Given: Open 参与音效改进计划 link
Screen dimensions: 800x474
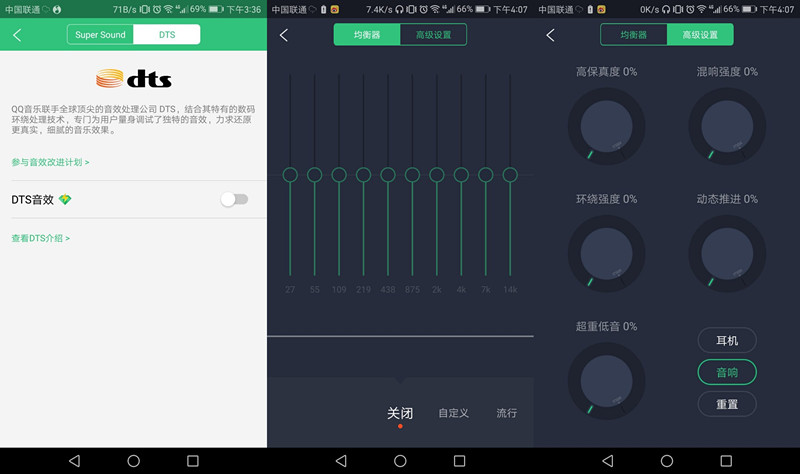Looking at the screenshot, I should [51, 162].
